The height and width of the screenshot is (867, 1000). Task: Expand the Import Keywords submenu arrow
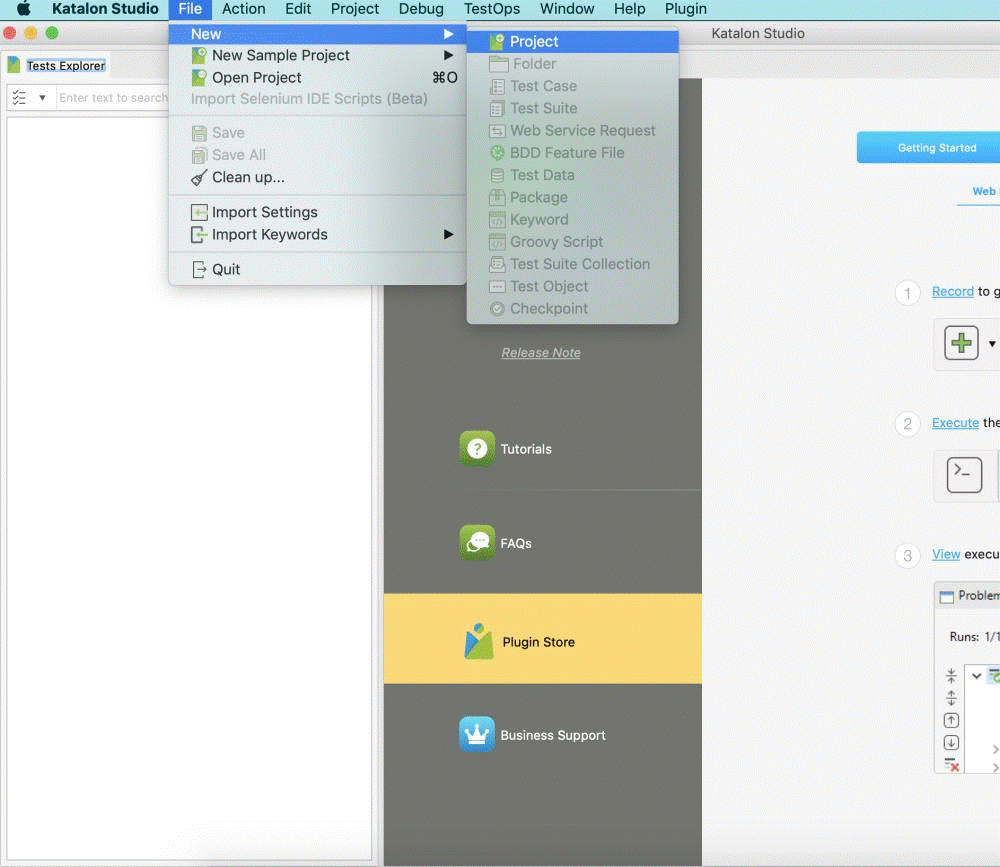click(448, 235)
